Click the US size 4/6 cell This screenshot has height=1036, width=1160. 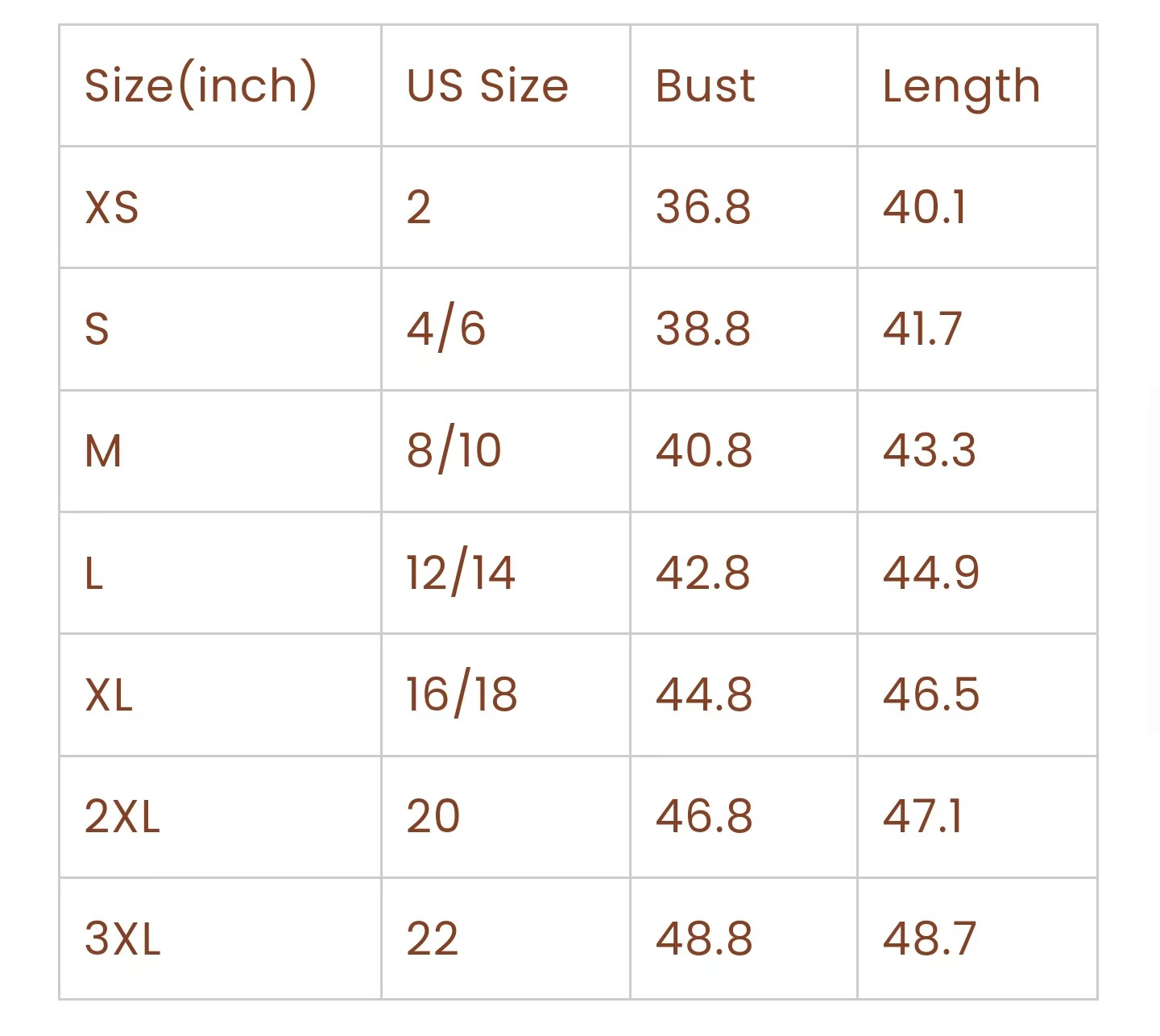pyautogui.click(x=445, y=329)
